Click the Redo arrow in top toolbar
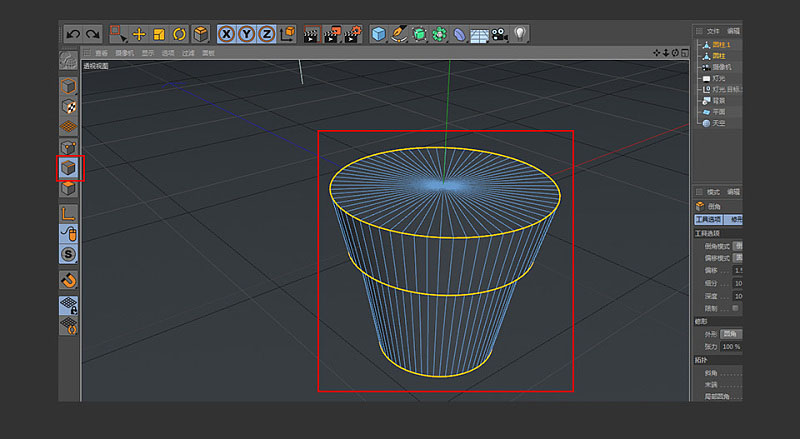This screenshot has width=800, height=439. click(92, 34)
